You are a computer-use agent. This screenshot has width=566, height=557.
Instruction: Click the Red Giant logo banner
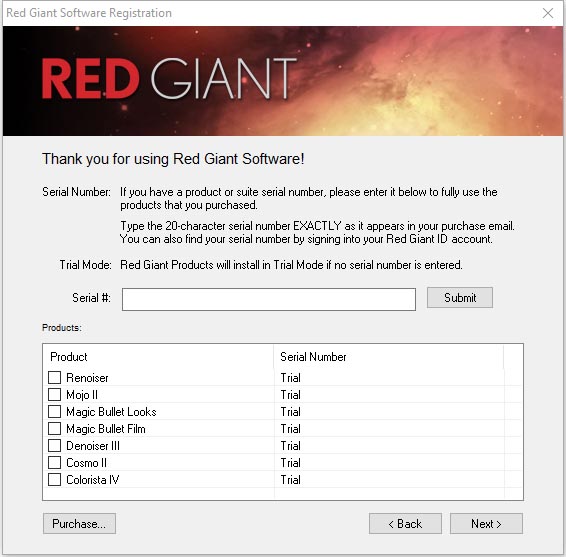(x=169, y=78)
